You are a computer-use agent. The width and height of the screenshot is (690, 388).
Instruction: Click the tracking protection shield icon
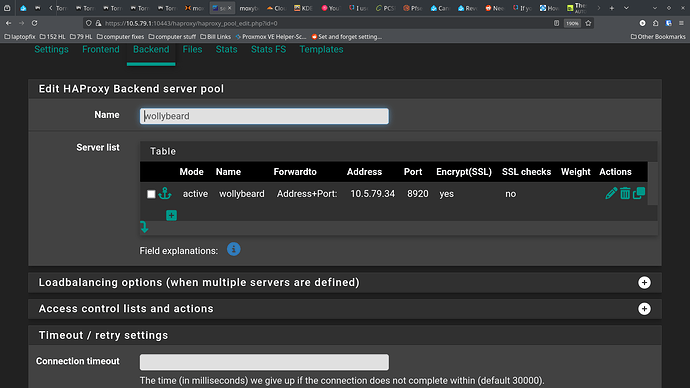click(89, 23)
